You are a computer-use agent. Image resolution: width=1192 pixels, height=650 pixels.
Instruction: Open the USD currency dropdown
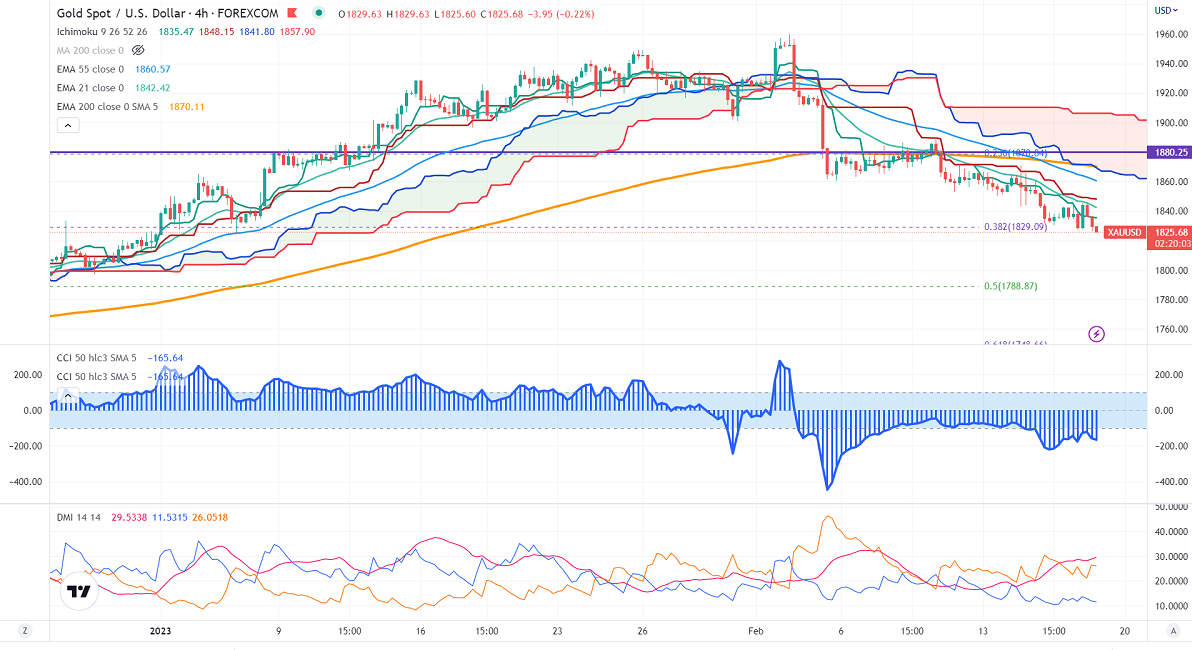point(1166,10)
